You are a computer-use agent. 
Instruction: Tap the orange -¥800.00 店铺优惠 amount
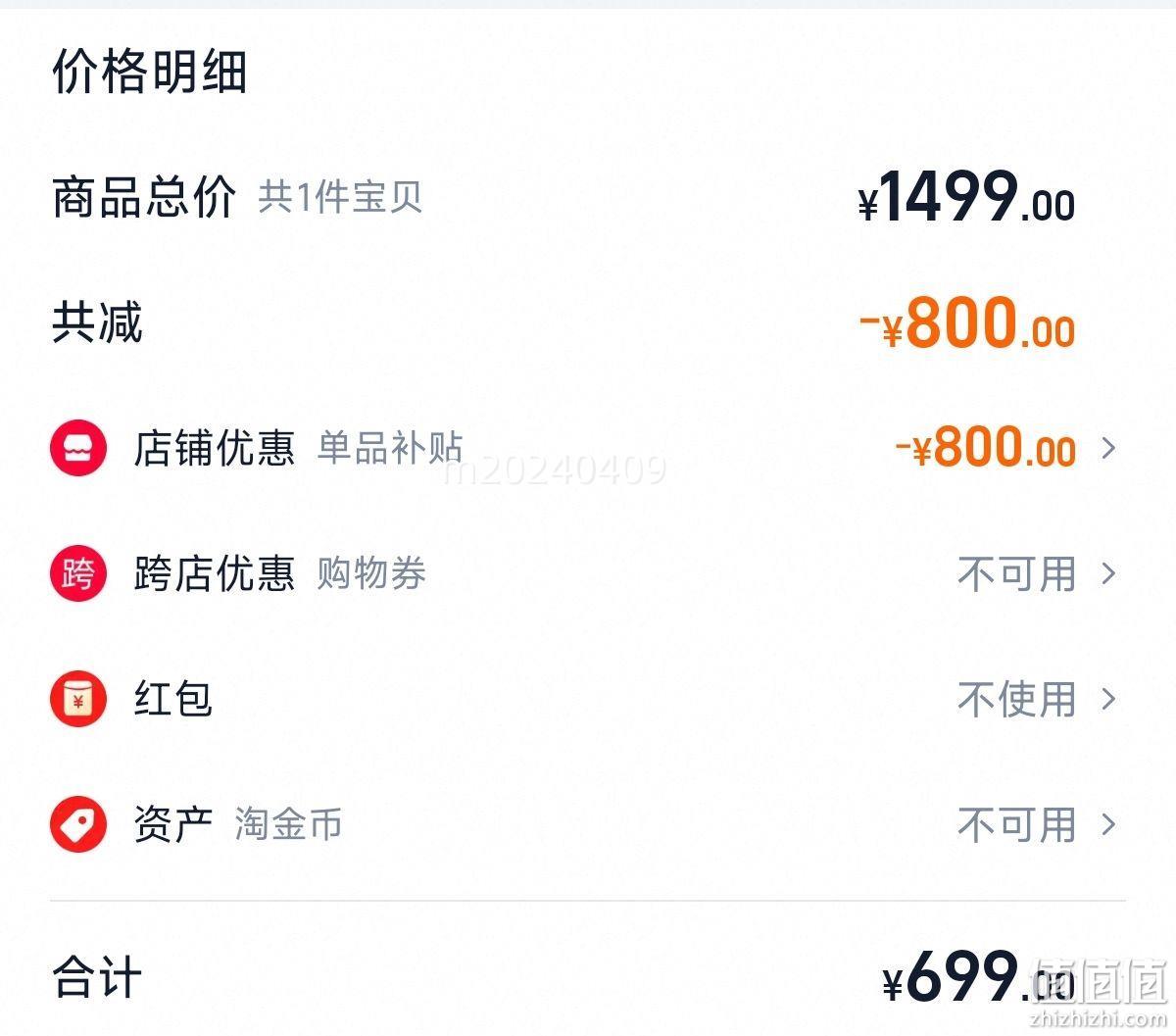pyautogui.click(x=986, y=448)
